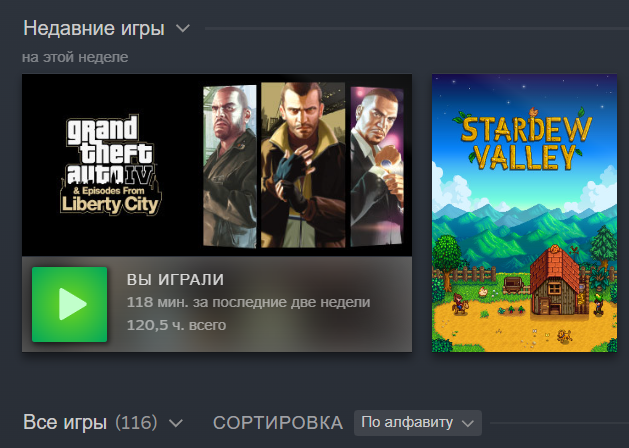The image size is (629, 448).
Task: Click the Недавние игры section heading
Action: (x=94, y=28)
